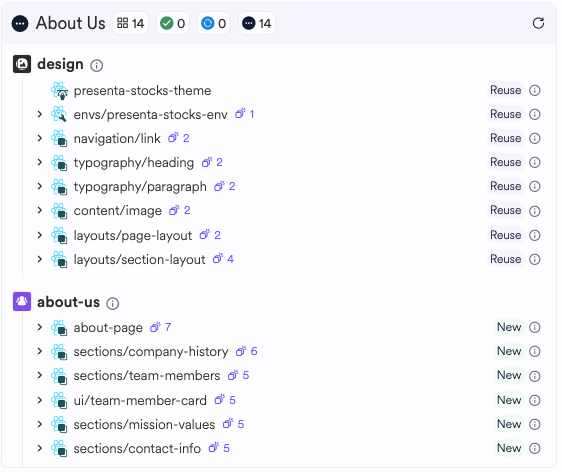The image size is (562, 472).
Task: Open info icon for sections/company-history row
Action: (x=534, y=351)
